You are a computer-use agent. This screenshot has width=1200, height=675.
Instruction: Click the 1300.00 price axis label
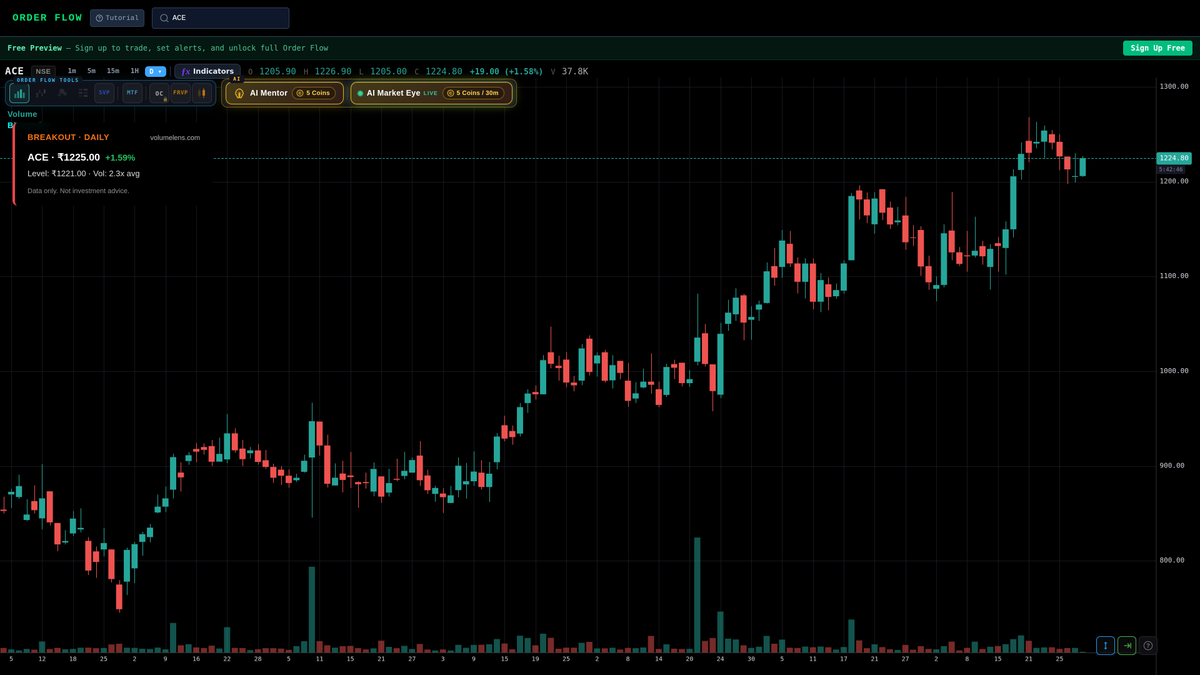coord(1174,86)
